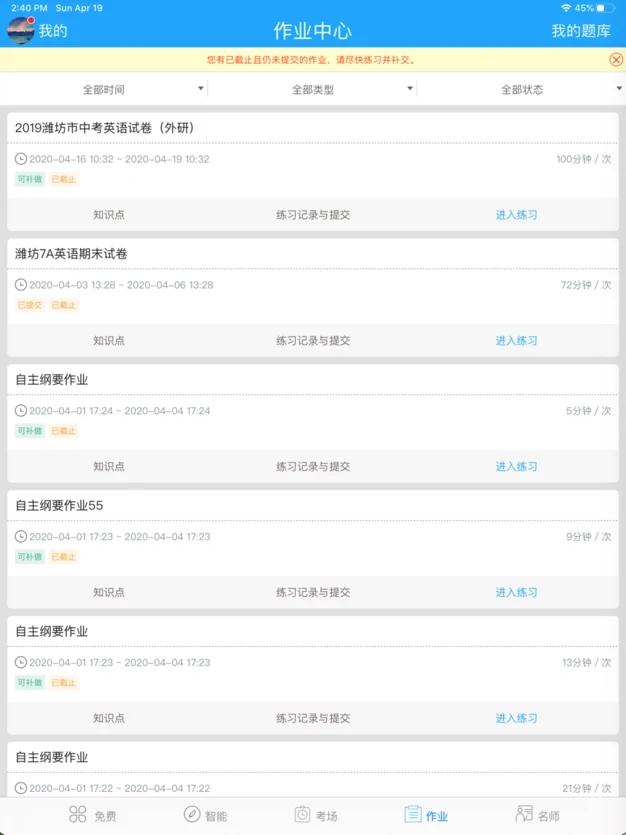Dismiss the yellow overdue homework notice
The image size is (626, 835).
(x=615, y=60)
